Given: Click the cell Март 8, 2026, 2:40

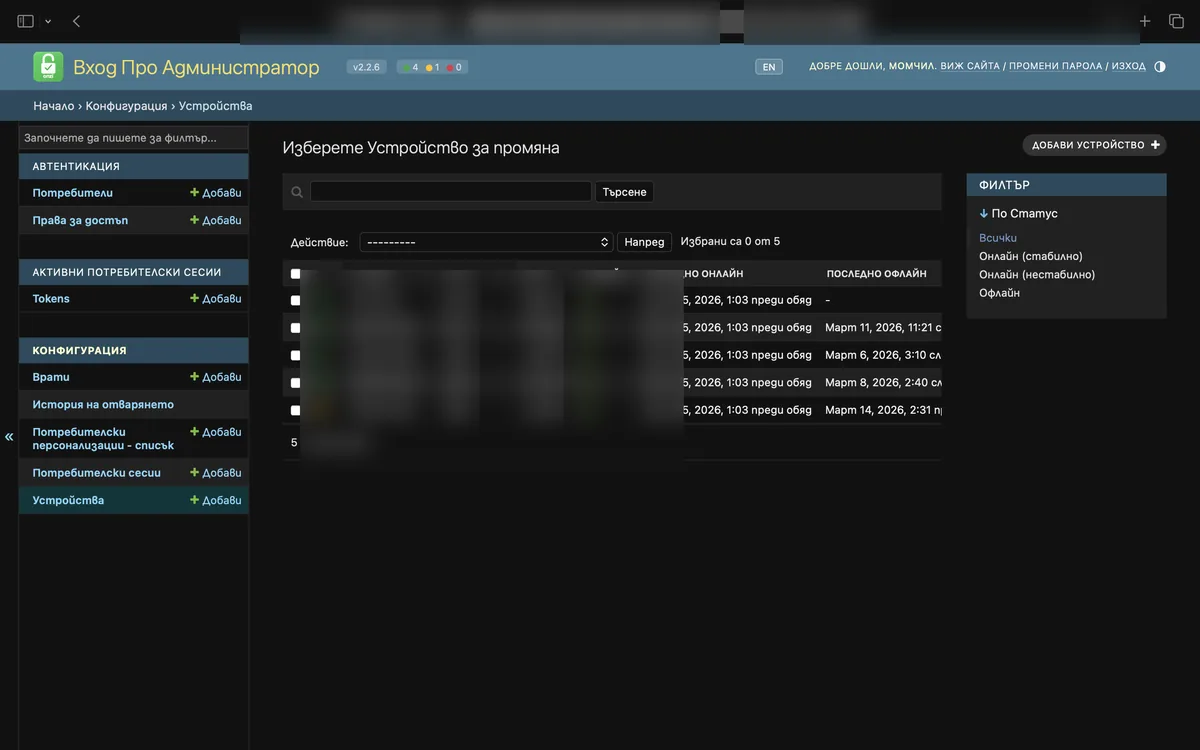Looking at the screenshot, I should point(883,383).
